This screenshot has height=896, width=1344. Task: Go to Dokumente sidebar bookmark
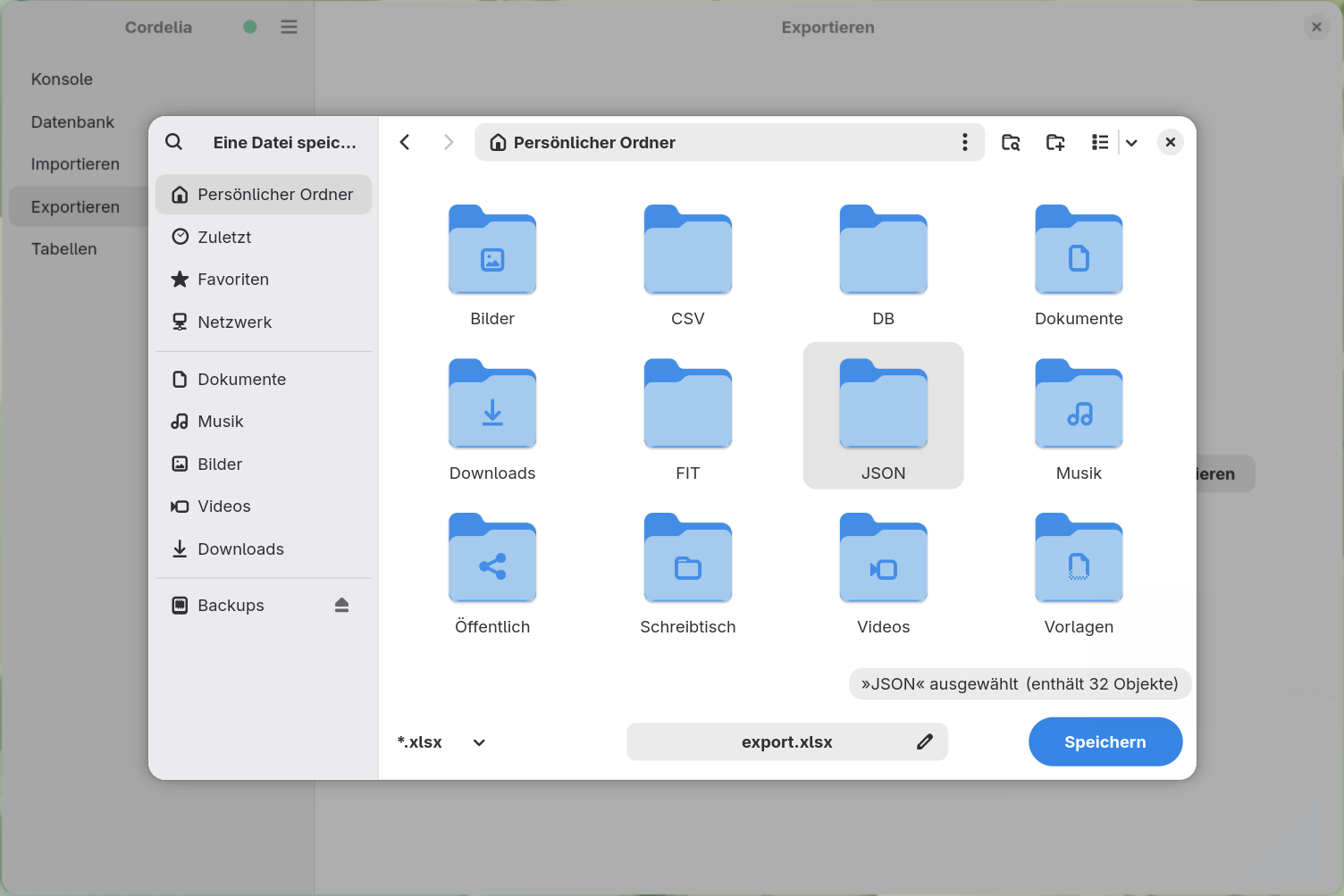tap(264, 380)
